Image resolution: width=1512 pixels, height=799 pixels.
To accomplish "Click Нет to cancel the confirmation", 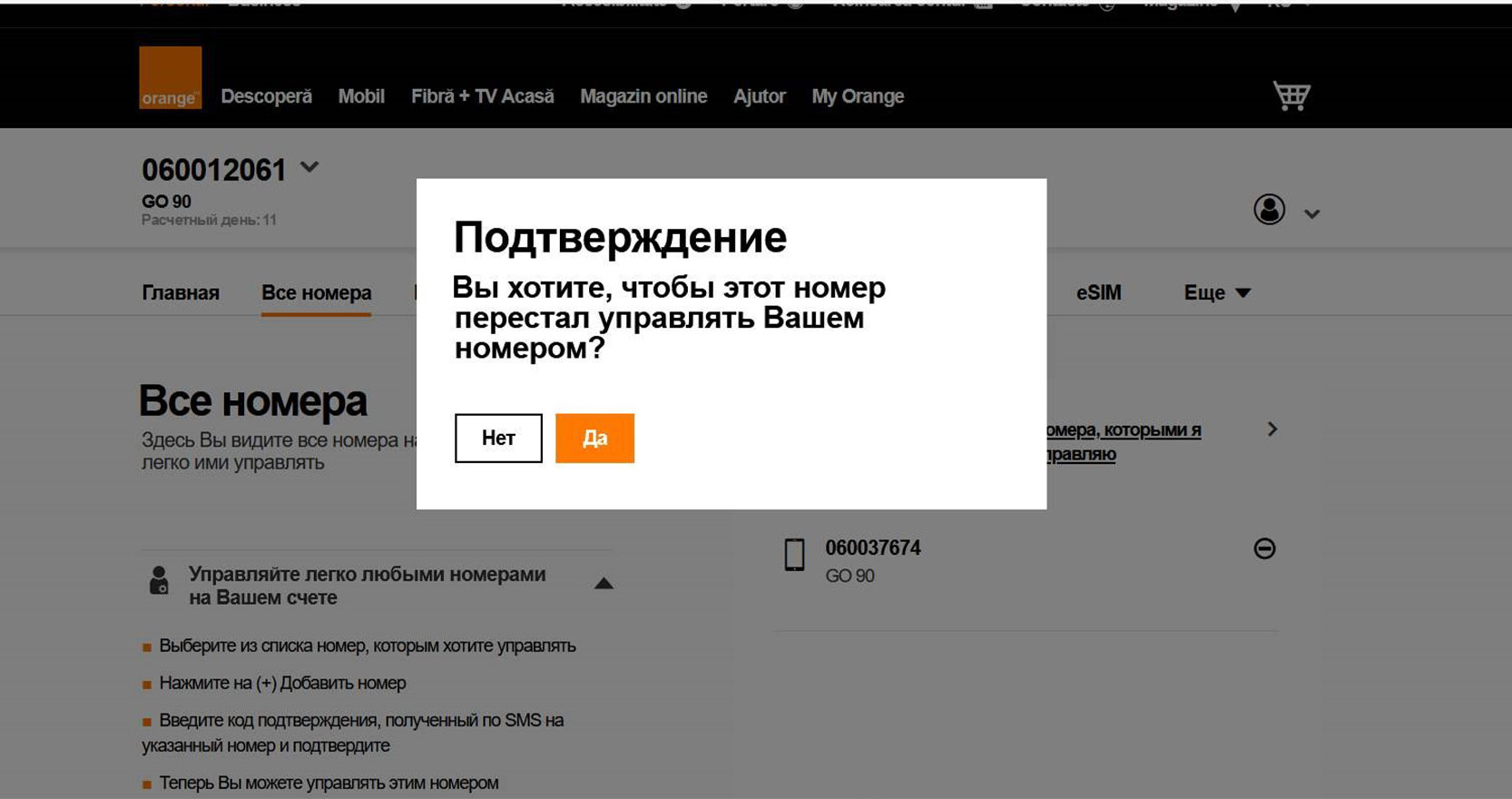I will (498, 438).
